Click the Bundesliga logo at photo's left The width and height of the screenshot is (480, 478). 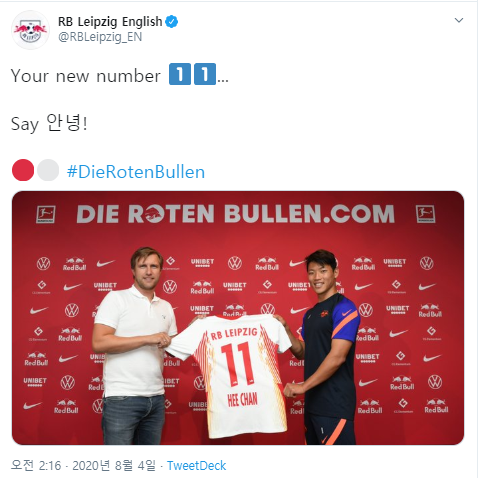point(46,215)
